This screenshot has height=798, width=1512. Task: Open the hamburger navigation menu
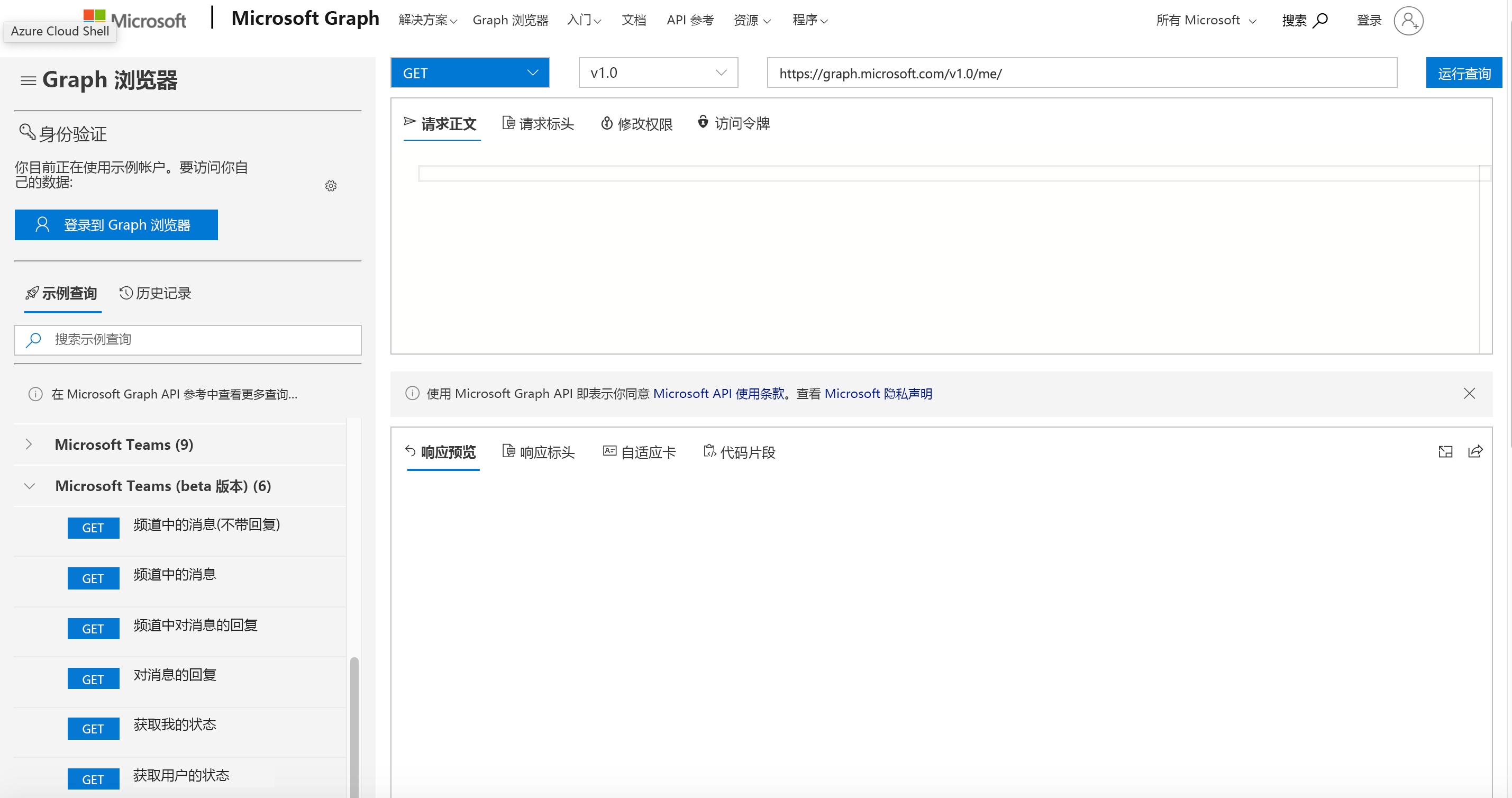point(28,80)
